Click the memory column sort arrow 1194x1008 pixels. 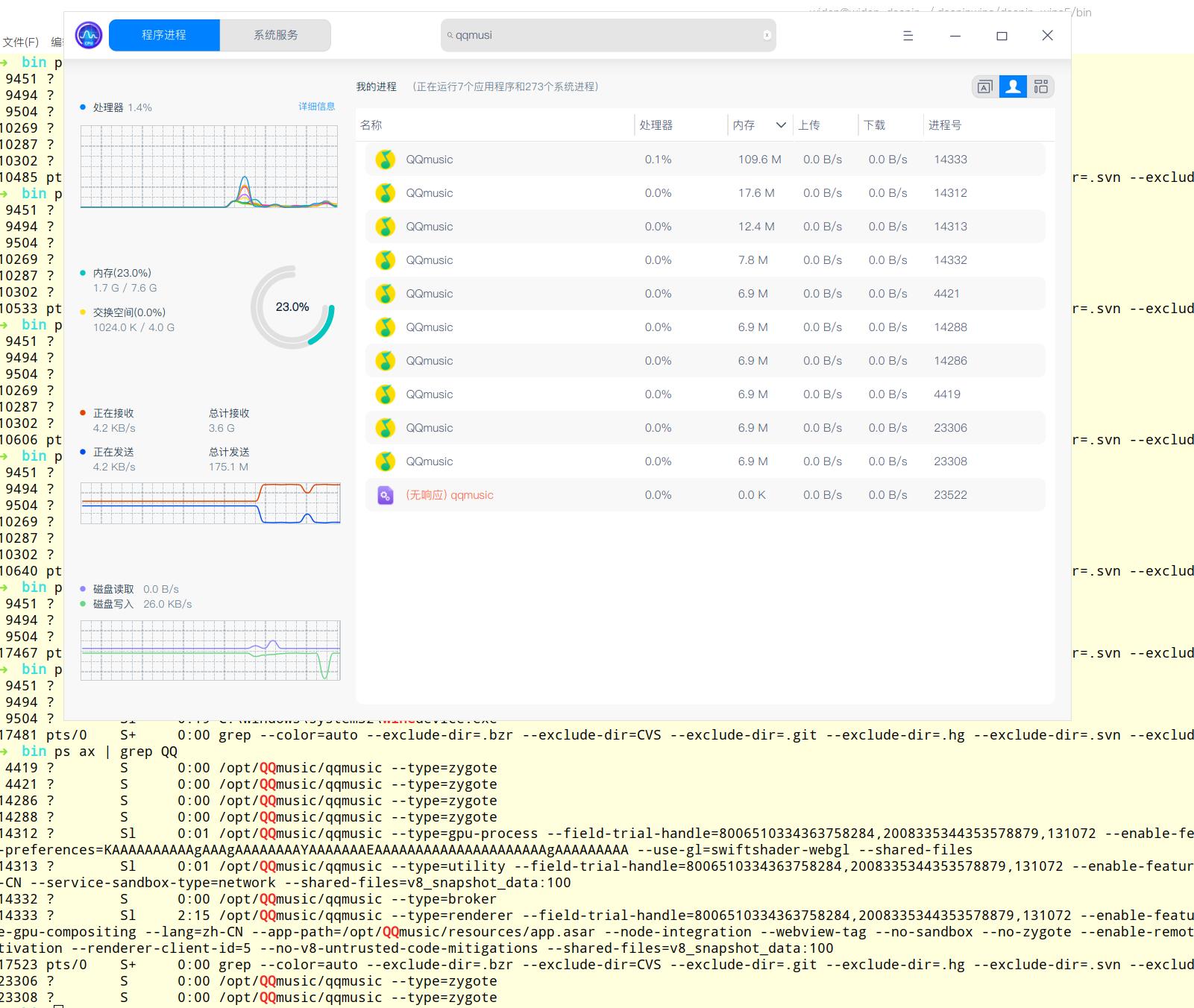coord(781,125)
